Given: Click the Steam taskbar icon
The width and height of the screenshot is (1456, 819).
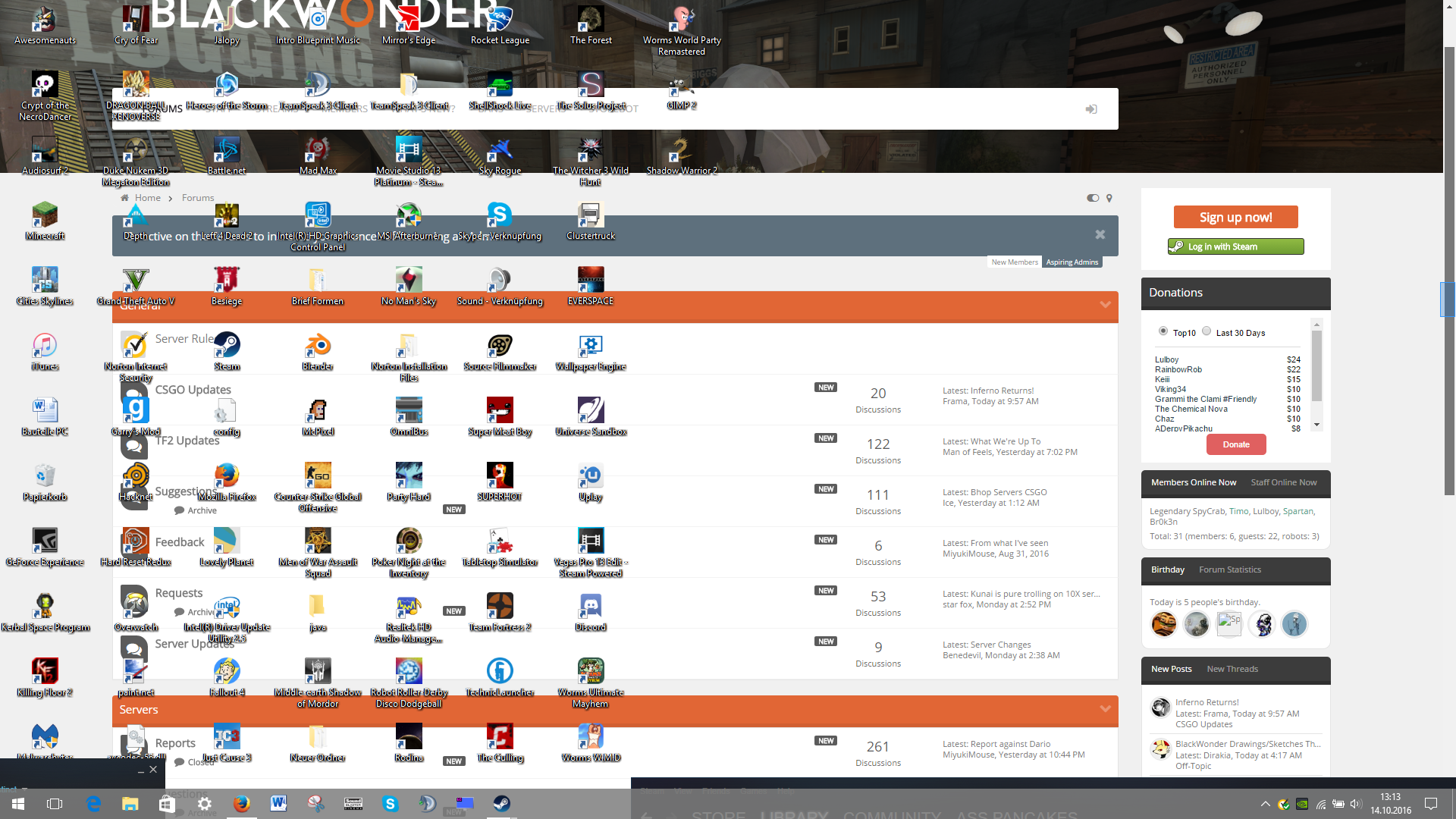Looking at the screenshot, I should (501, 804).
